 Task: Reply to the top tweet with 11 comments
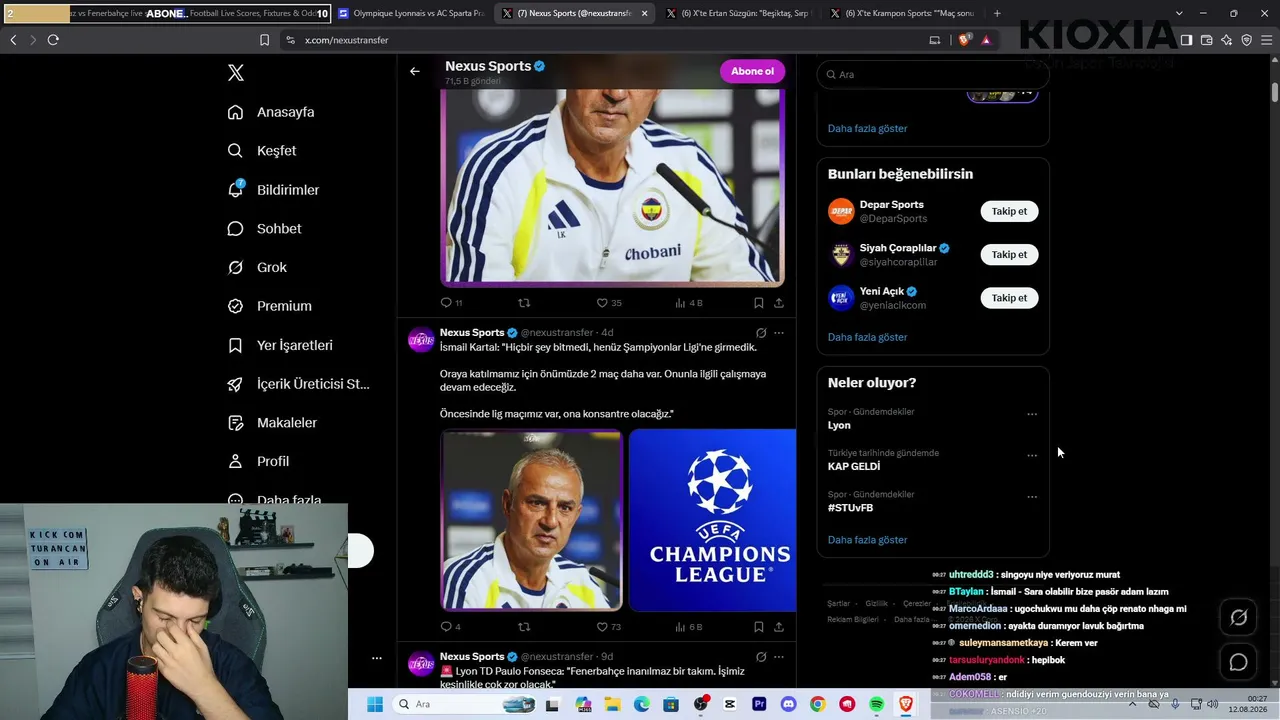[446, 303]
